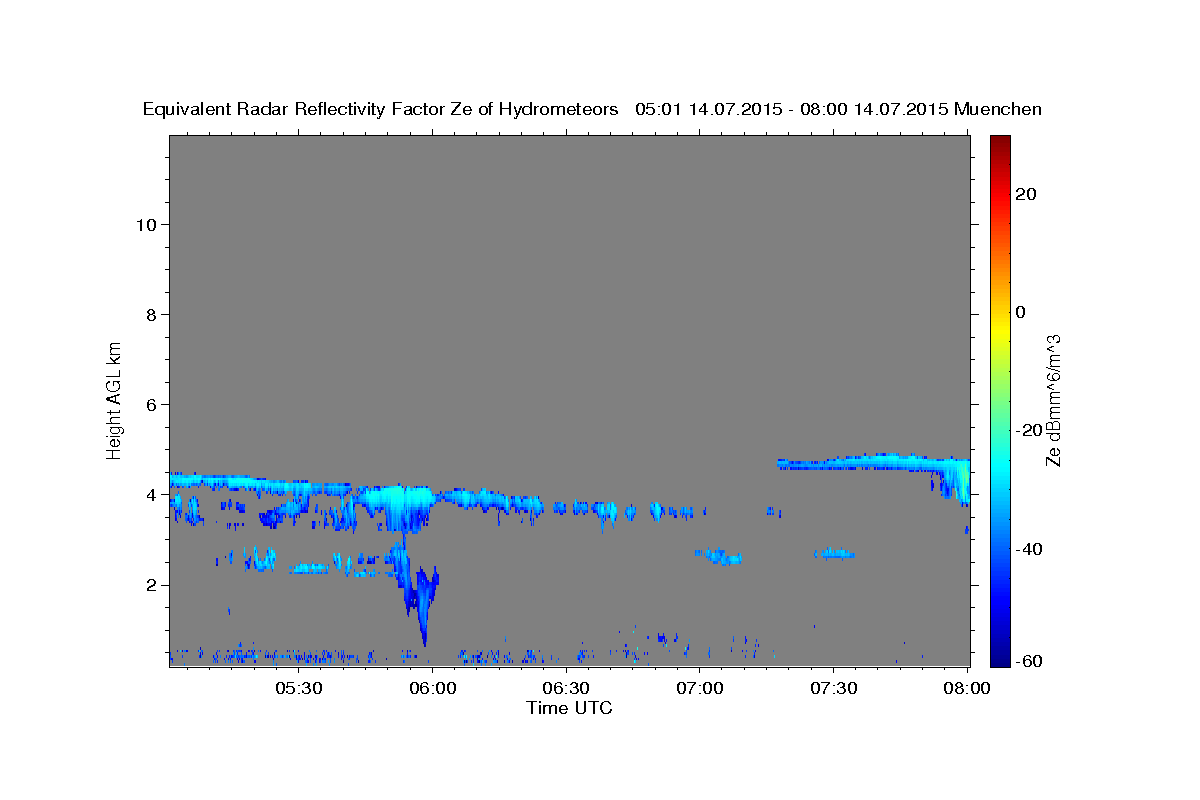Click the height axis label 8
1200x800 pixels.
point(151,314)
